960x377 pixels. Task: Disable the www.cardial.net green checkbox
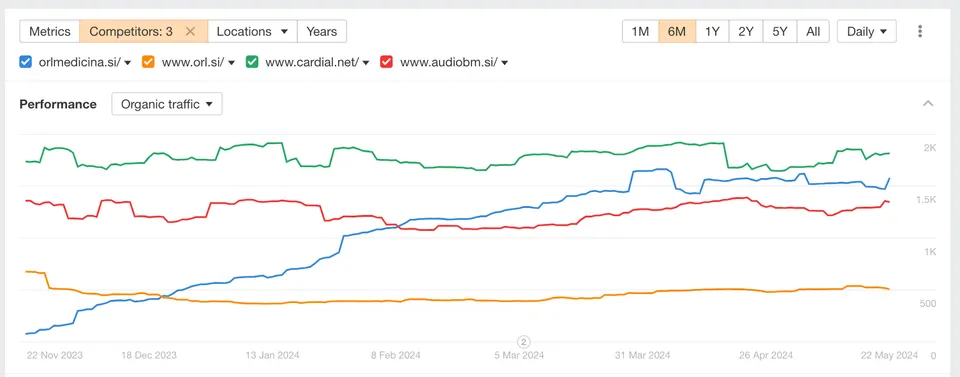coord(252,62)
